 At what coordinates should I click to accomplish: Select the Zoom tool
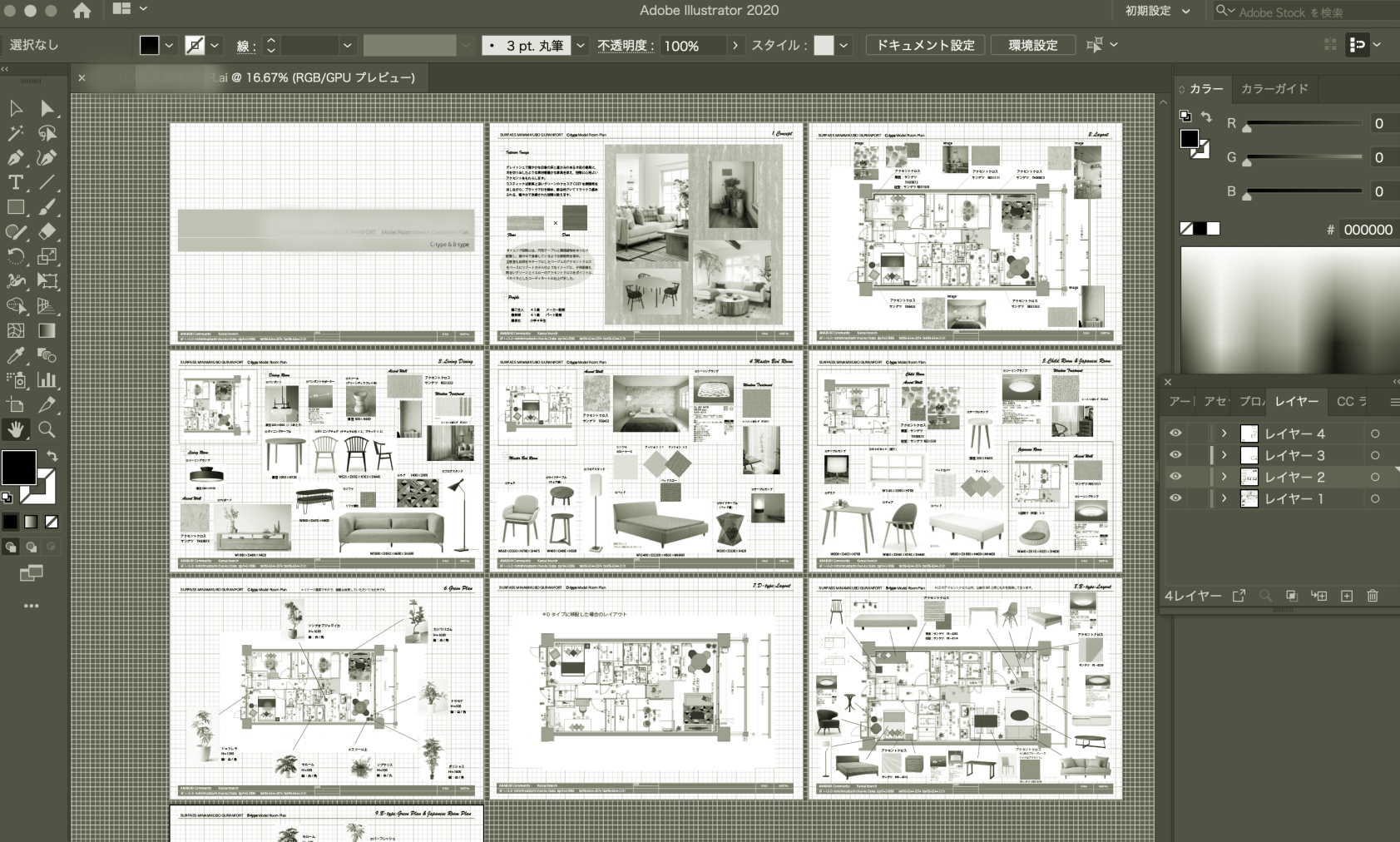[x=47, y=429]
